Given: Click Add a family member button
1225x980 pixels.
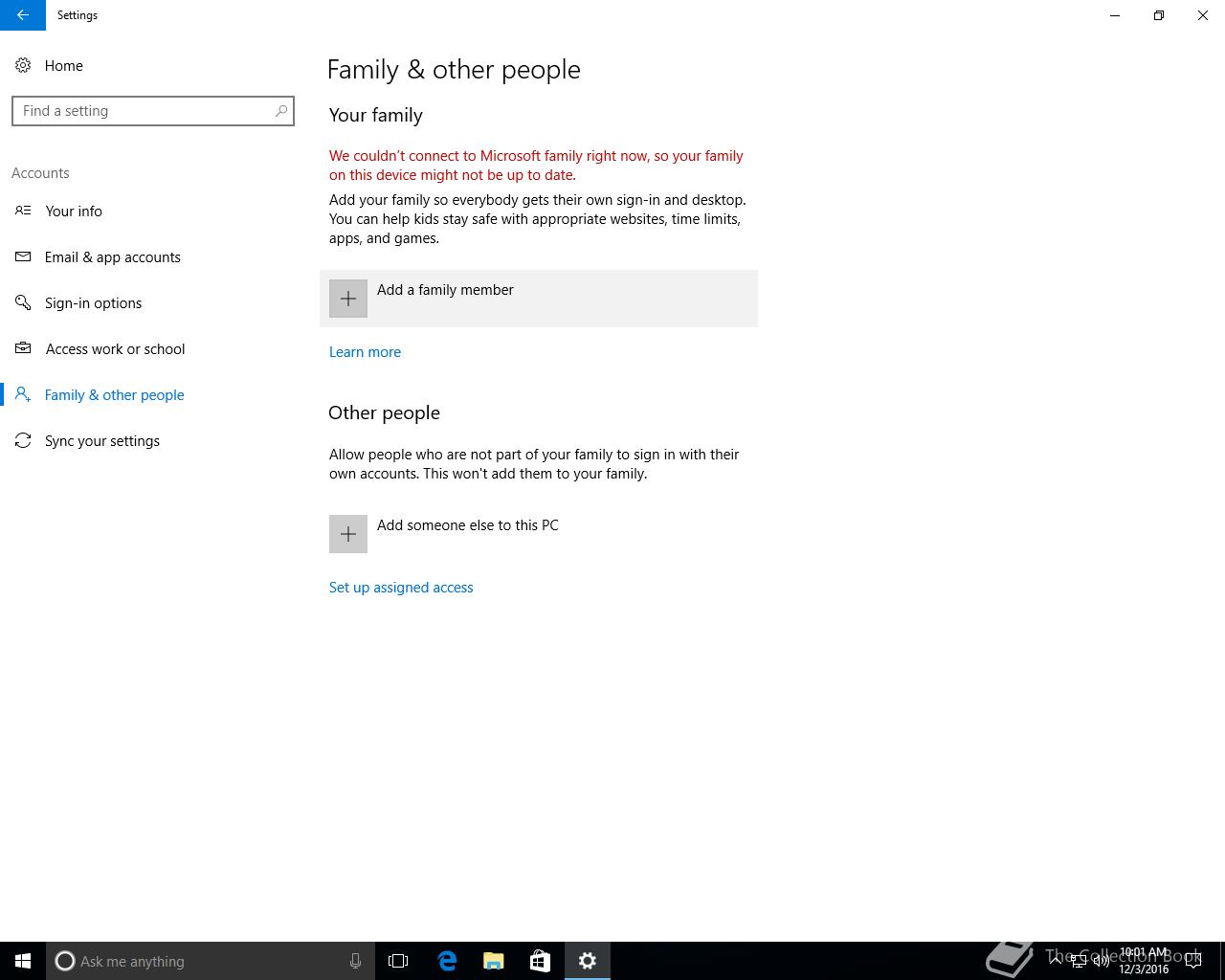Looking at the screenshot, I should coord(539,299).
